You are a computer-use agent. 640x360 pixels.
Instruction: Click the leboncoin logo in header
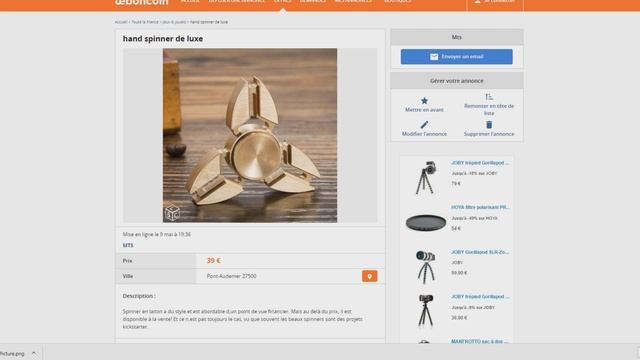(x=142, y=2)
